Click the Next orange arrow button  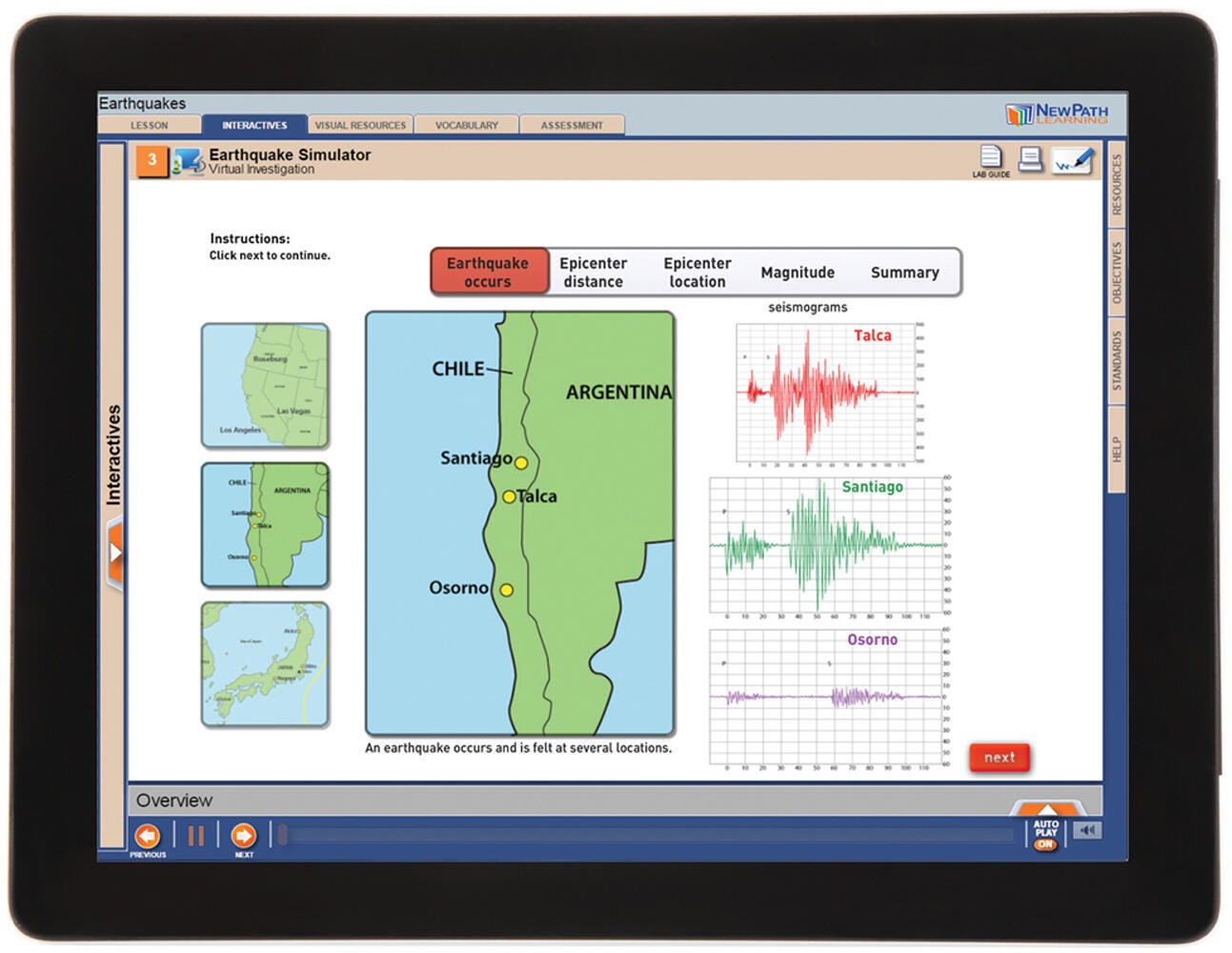pos(244,836)
